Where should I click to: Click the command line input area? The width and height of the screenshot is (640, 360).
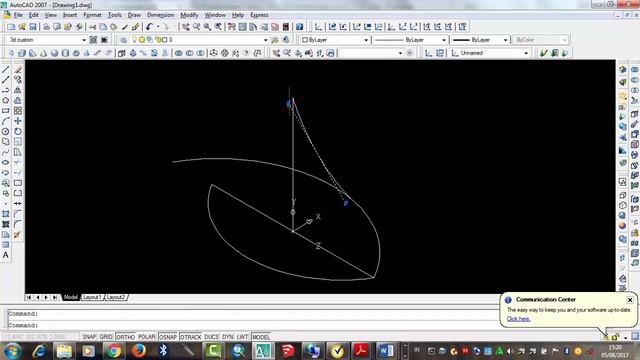click(253, 325)
